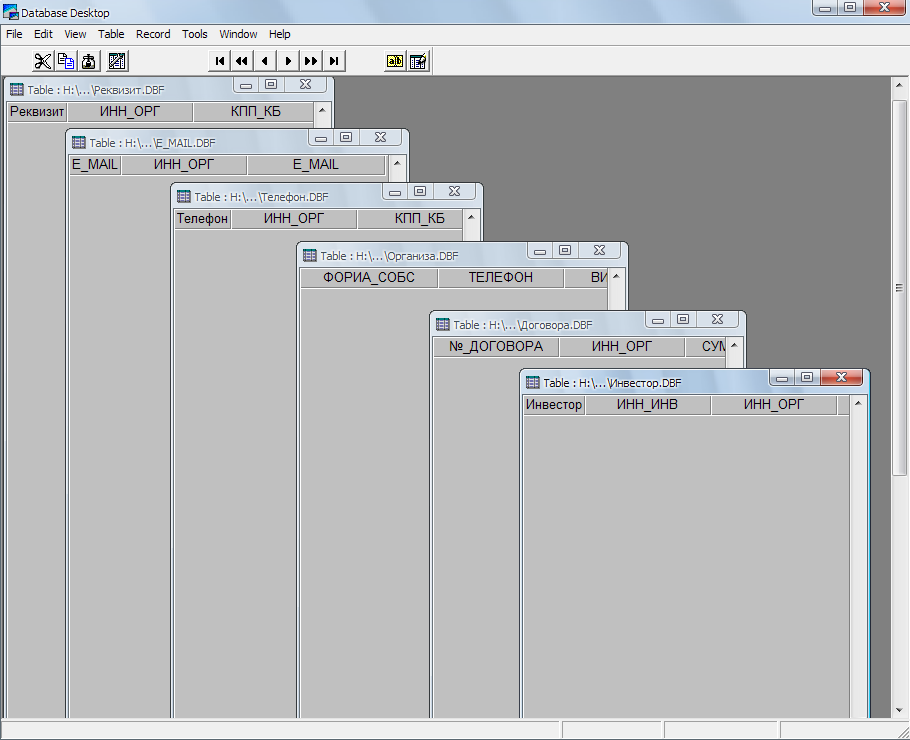The width and height of the screenshot is (910, 740).
Task: Click the Телефон record-number header cell
Action: click(203, 219)
